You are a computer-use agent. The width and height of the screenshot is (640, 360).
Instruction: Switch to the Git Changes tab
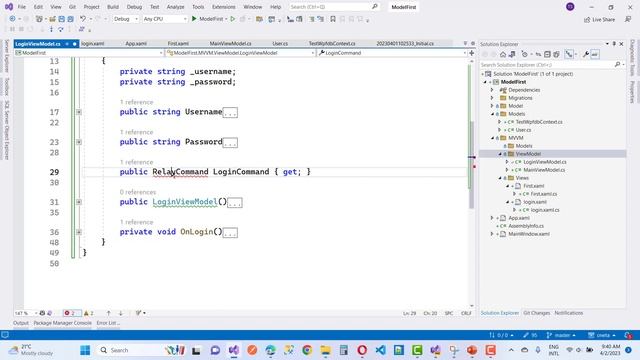536,313
